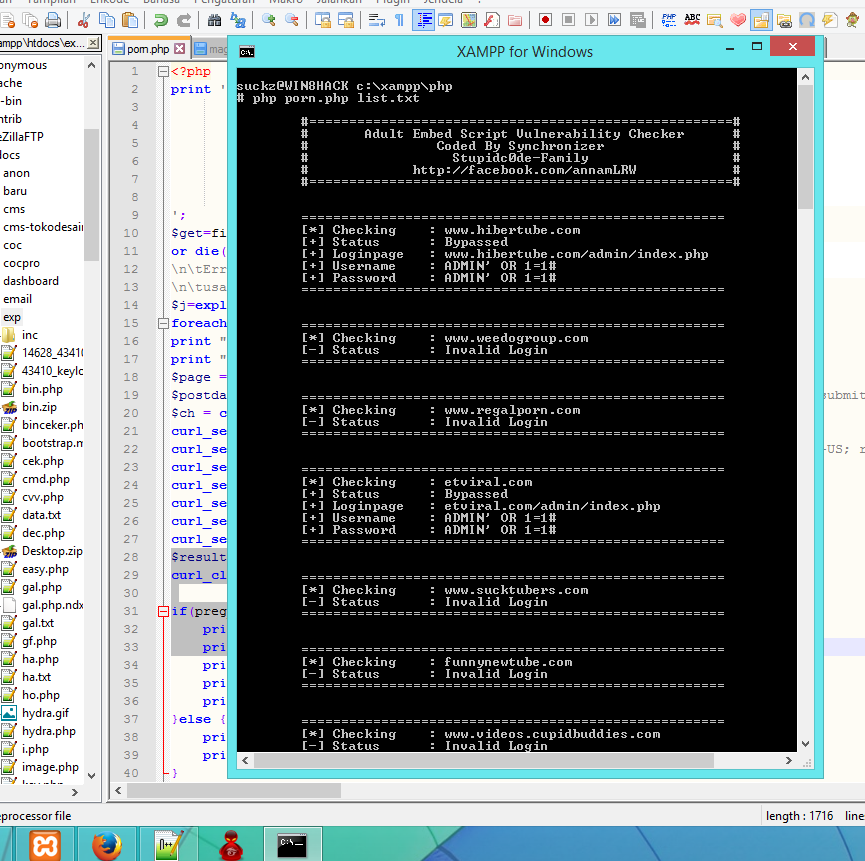Start macro recording with the red dot icon
The height and width of the screenshot is (861, 865).
click(x=546, y=21)
